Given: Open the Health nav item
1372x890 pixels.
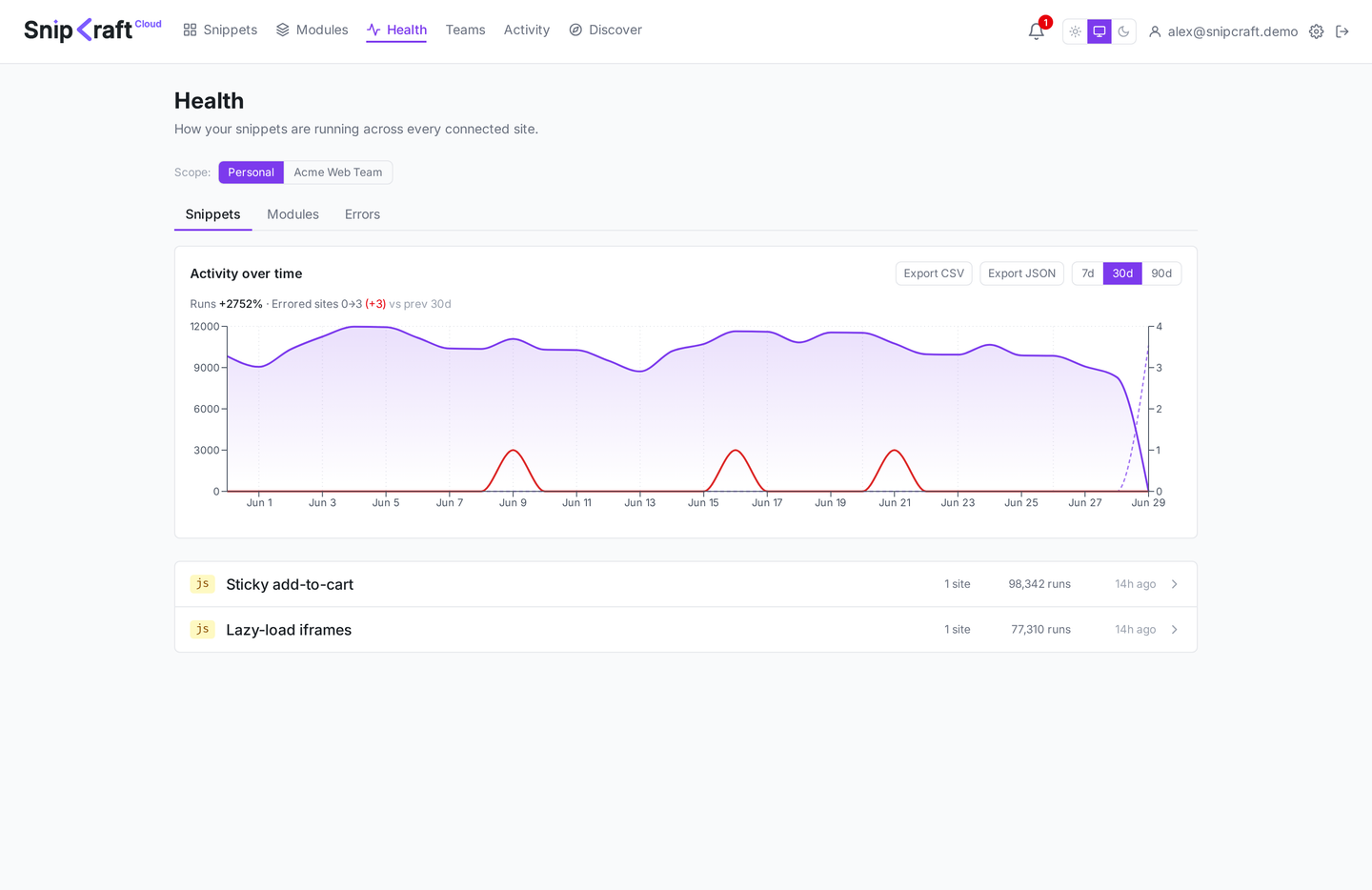Looking at the screenshot, I should click(396, 30).
